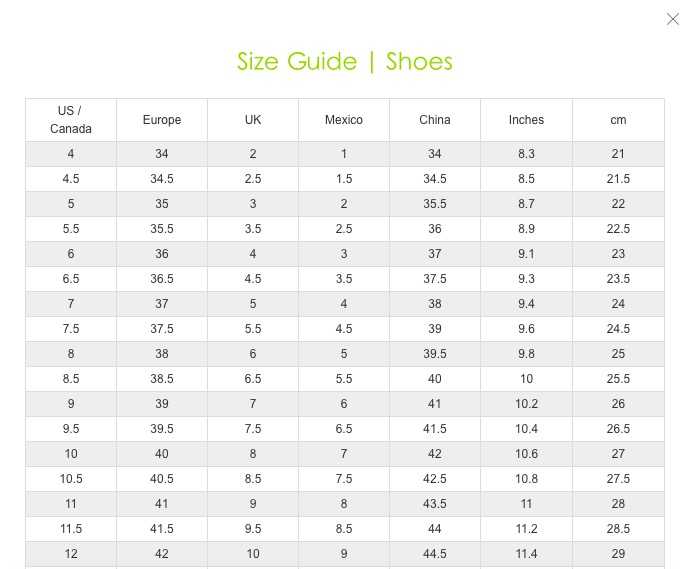Click the 25.5 cm cell

618,379
